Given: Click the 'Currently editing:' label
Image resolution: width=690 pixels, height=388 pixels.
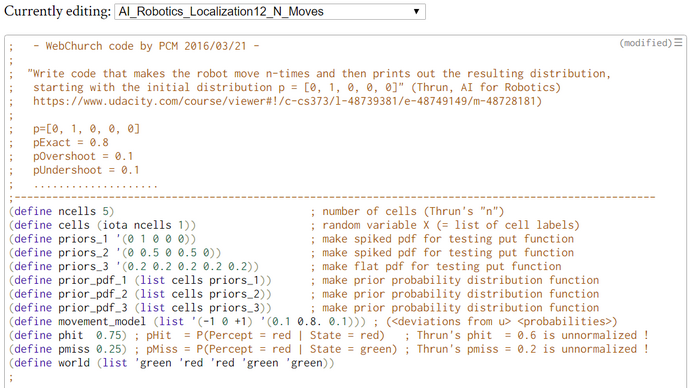Looking at the screenshot, I should tap(57, 11).
